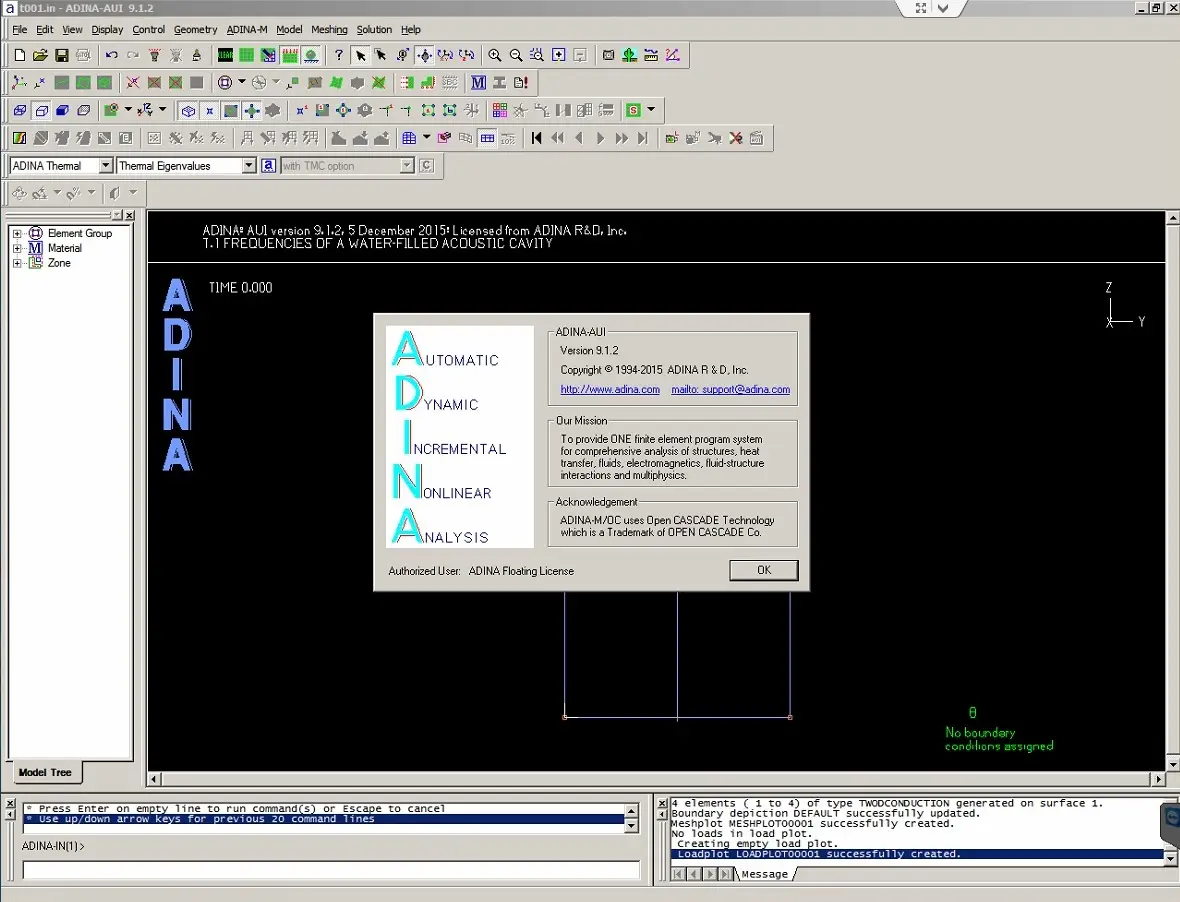1180x902 pixels.
Task: Click the Previous Solution arrow icon
Action: pos(579,138)
